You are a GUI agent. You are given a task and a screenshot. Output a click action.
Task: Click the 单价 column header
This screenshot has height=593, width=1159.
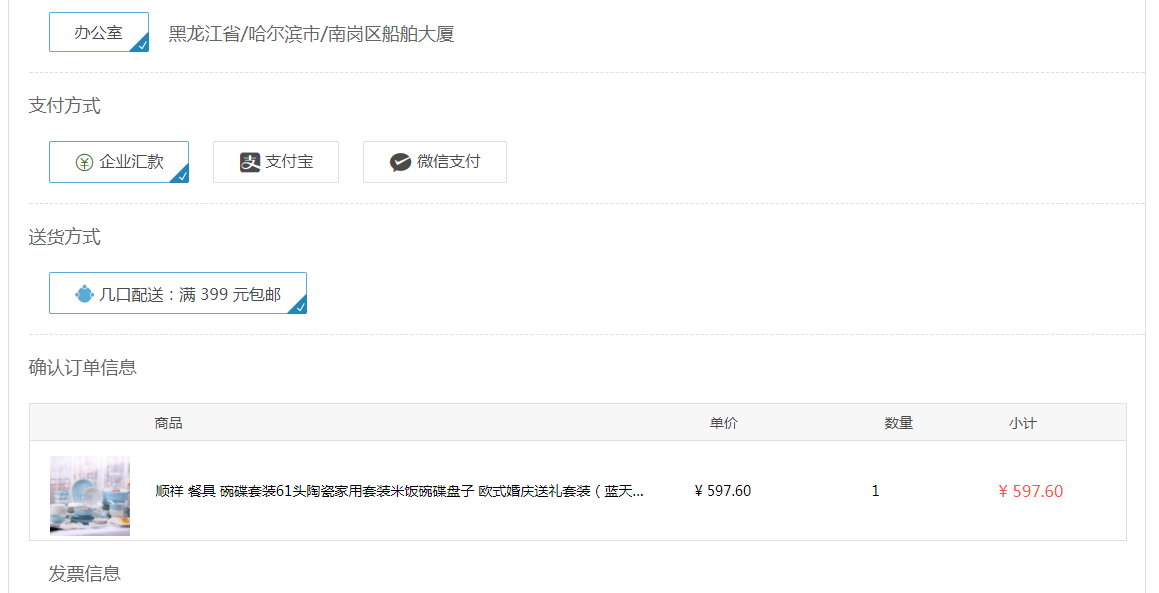pyautogui.click(x=724, y=423)
